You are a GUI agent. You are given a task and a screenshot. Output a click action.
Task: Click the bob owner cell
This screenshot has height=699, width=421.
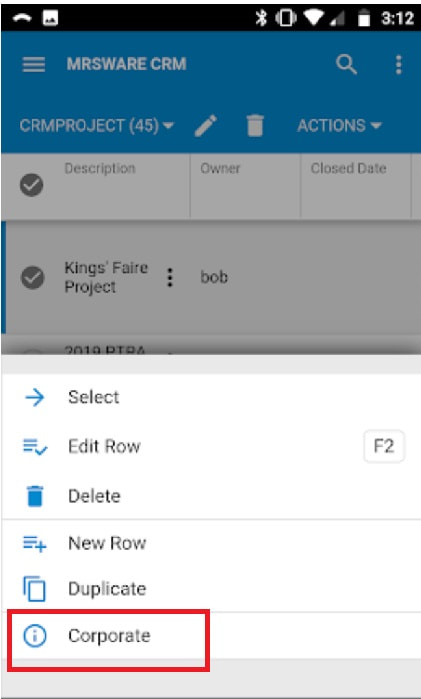[x=214, y=278]
